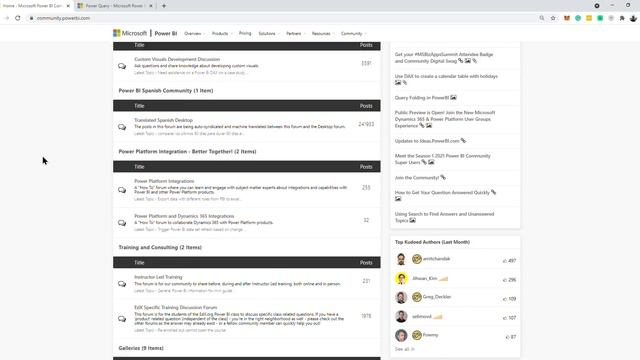640x360 pixels.
Task: Bookmark this page with the star icon
Action: [553, 18]
